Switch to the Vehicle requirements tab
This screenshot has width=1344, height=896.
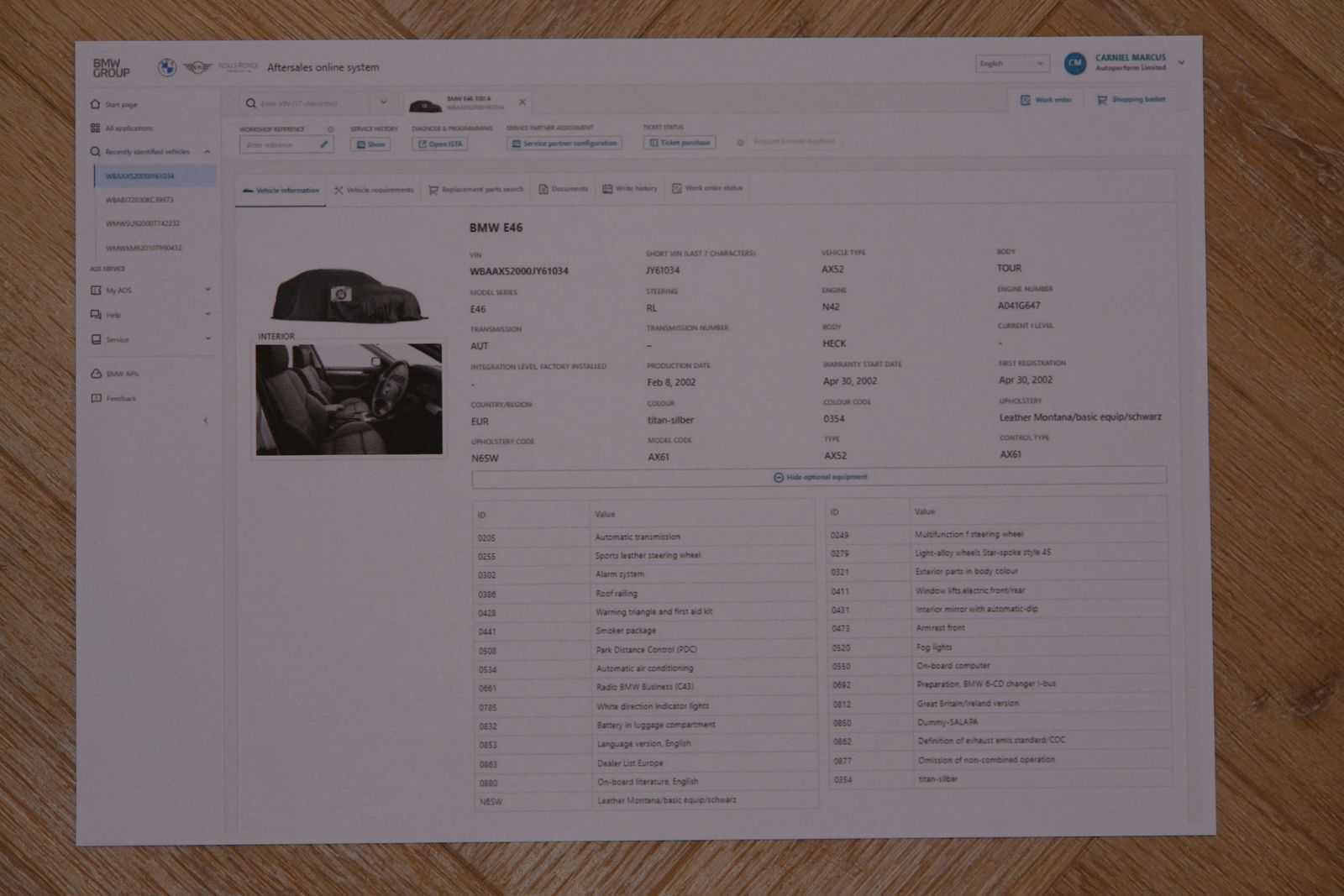pyautogui.click(x=374, y=191)
